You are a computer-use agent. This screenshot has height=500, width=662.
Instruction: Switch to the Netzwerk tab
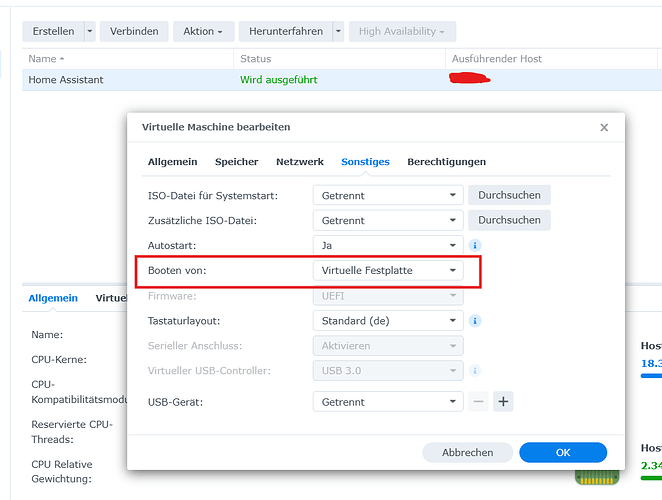300,162
